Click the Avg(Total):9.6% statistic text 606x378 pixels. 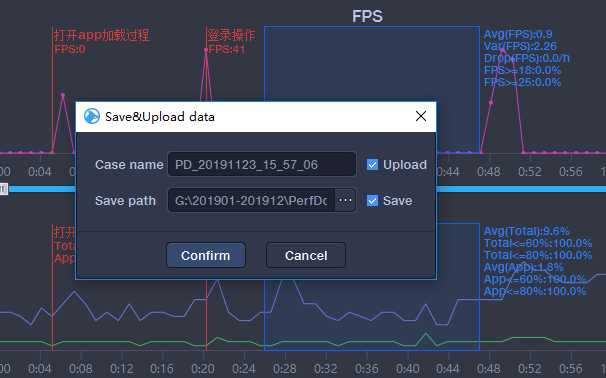(526, 231)
